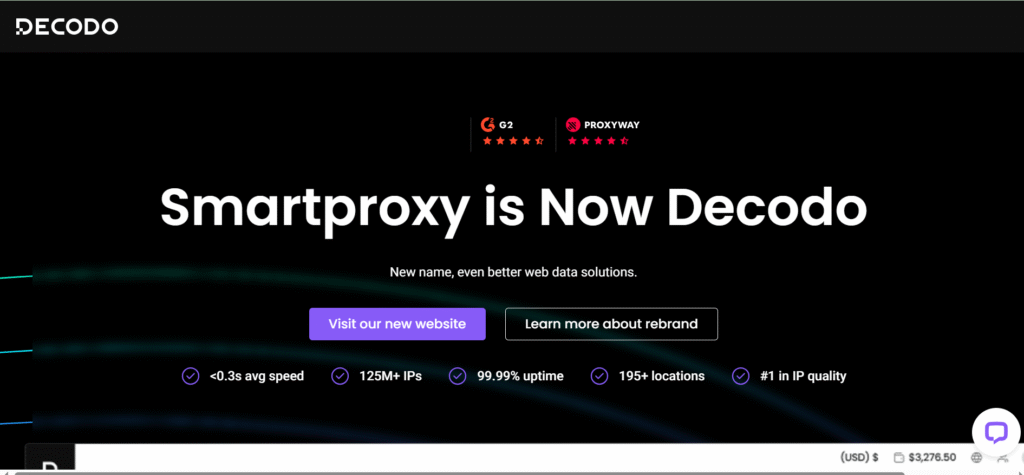Click Learn more about rebrand button
1024x475 pixels.
[611, 324]
